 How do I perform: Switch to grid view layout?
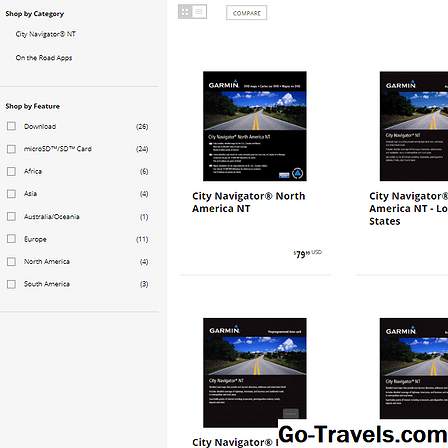coord(185,12)
